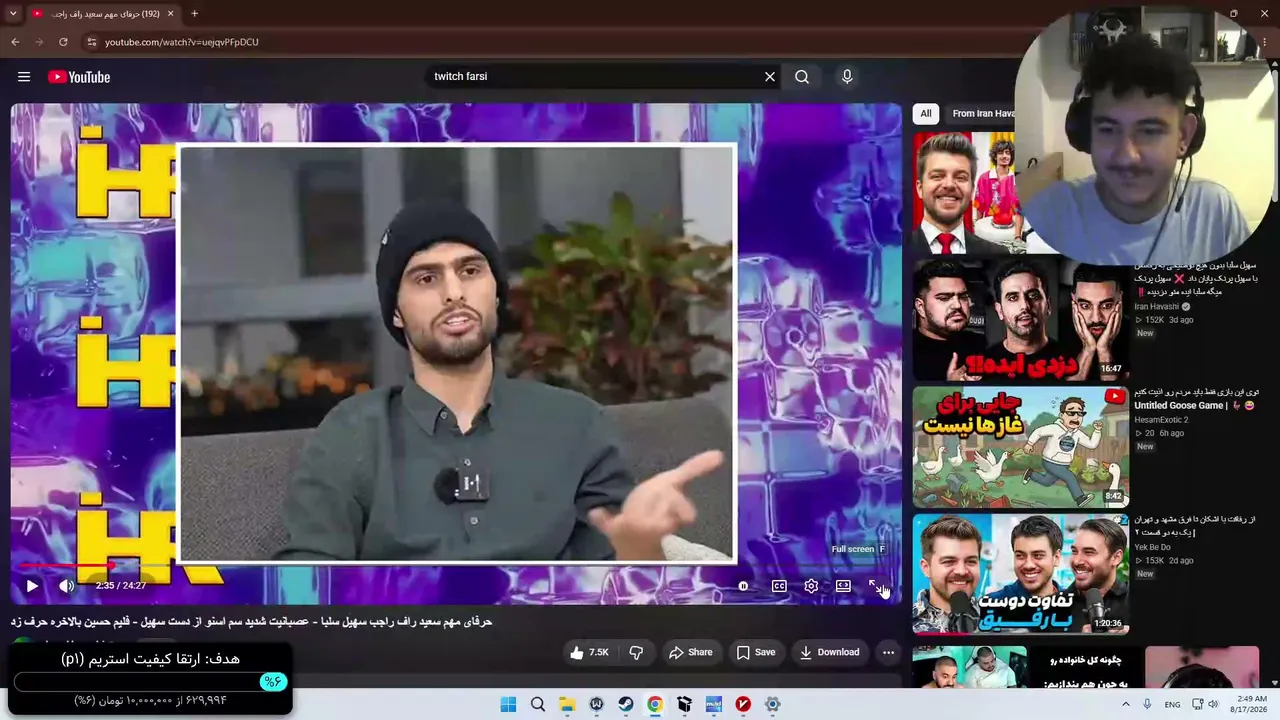Open the red V app on taskbar
Image resolution: width=1280 pixels, height=720 pixels.
coord(743,704)
